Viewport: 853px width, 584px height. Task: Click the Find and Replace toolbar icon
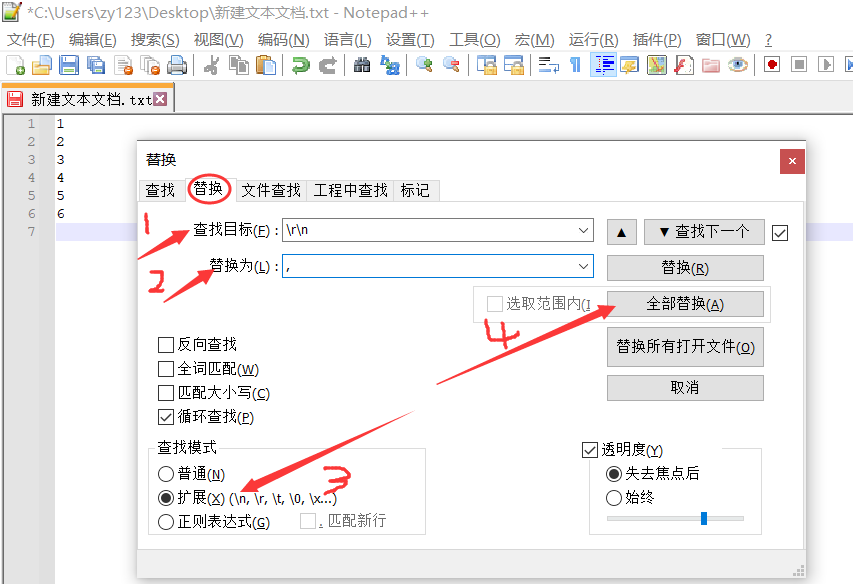(x=390, y=65)
